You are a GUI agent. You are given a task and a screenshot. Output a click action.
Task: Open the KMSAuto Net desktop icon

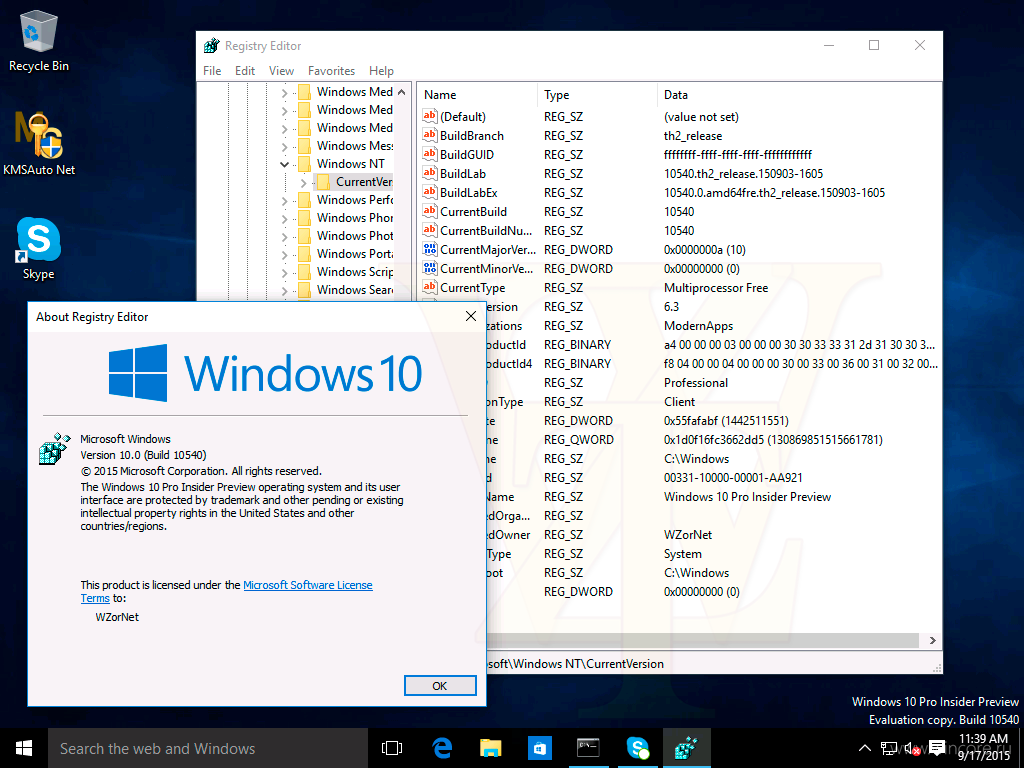39,144
